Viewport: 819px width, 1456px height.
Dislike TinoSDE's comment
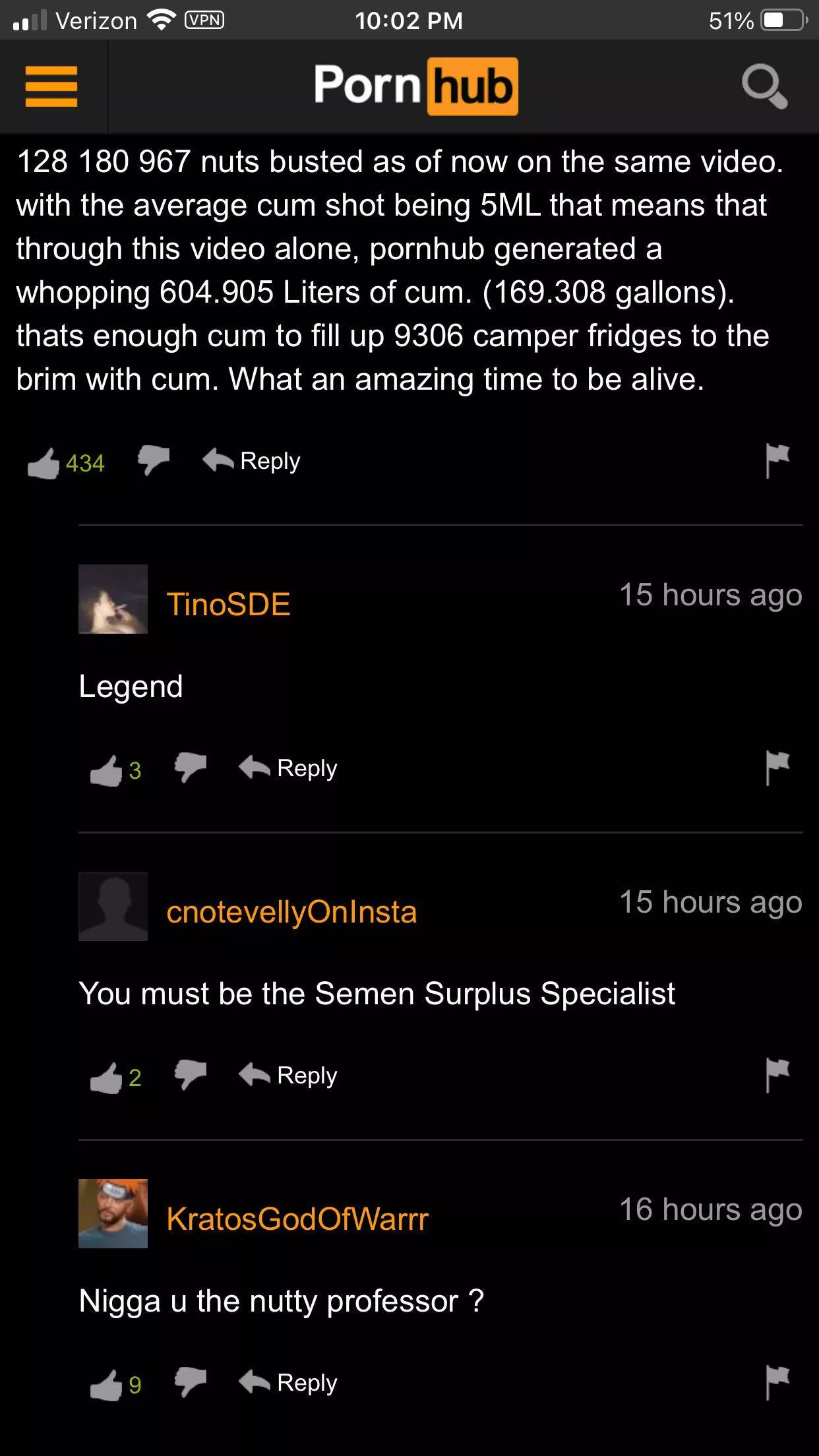coord(191,767)
